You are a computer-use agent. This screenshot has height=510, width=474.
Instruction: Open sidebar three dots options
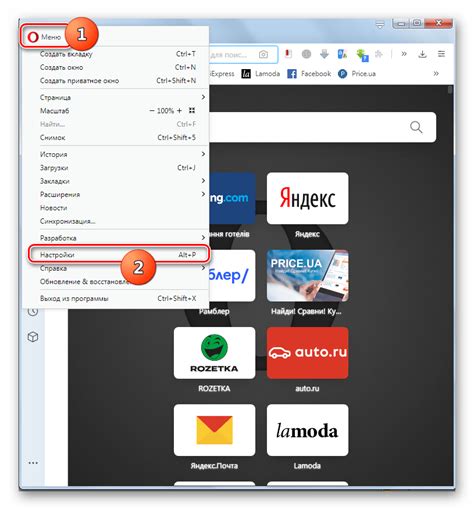pos(33,463)
